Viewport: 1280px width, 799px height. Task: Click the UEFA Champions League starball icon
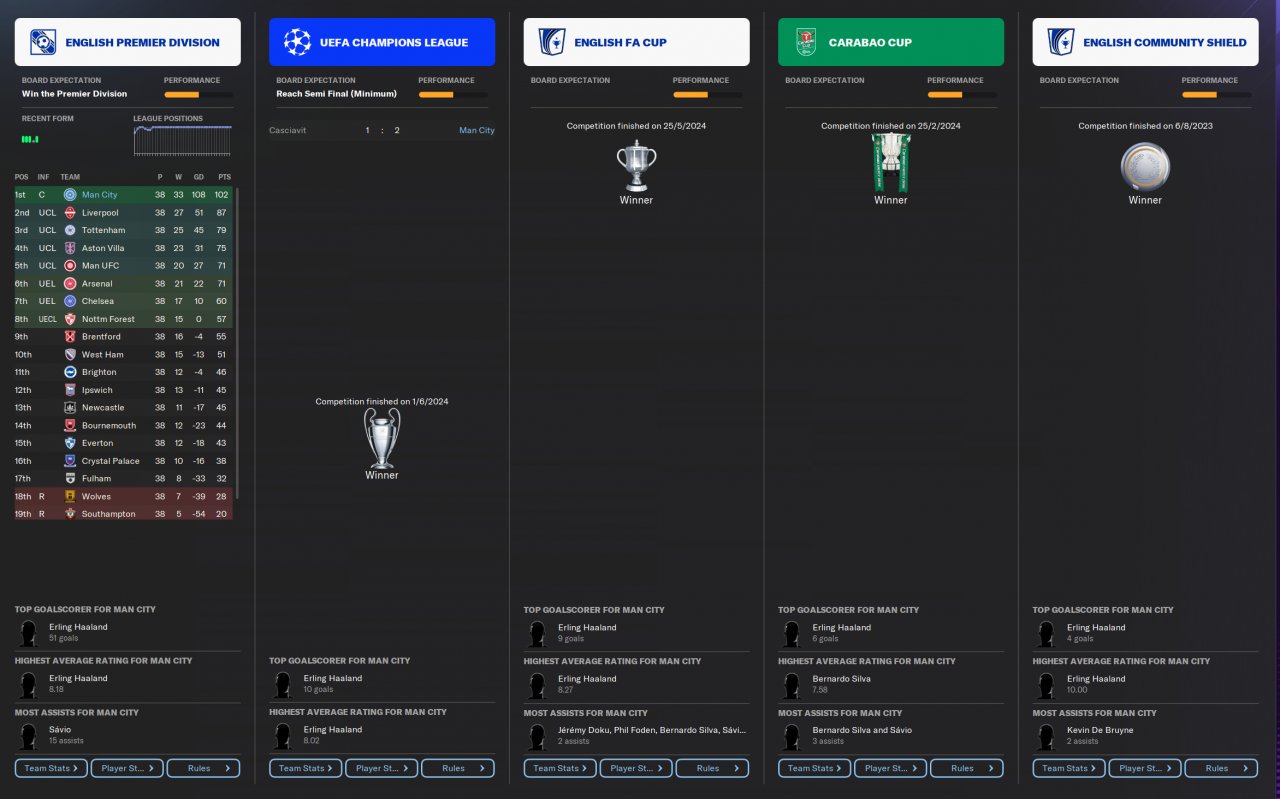297,42
